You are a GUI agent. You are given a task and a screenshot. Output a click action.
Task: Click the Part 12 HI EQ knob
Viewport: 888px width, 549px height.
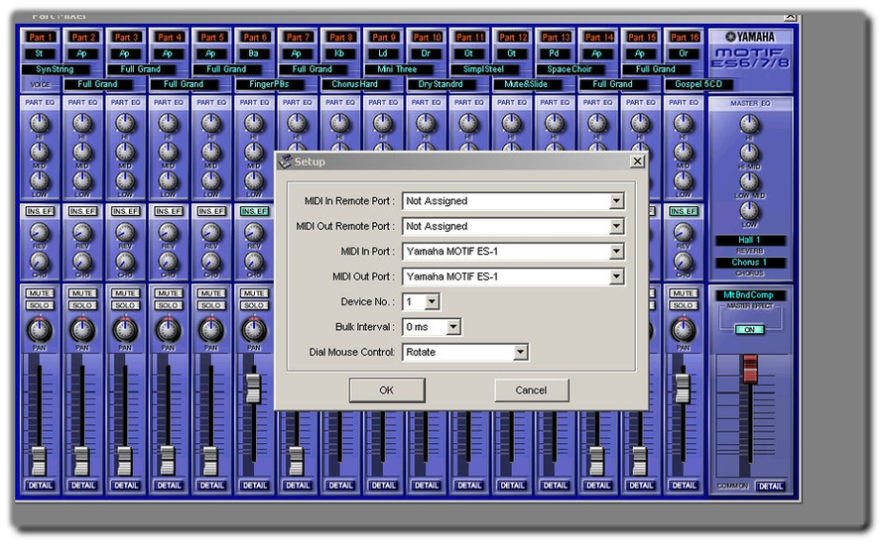pyautogui.click(x=511, y=122)
